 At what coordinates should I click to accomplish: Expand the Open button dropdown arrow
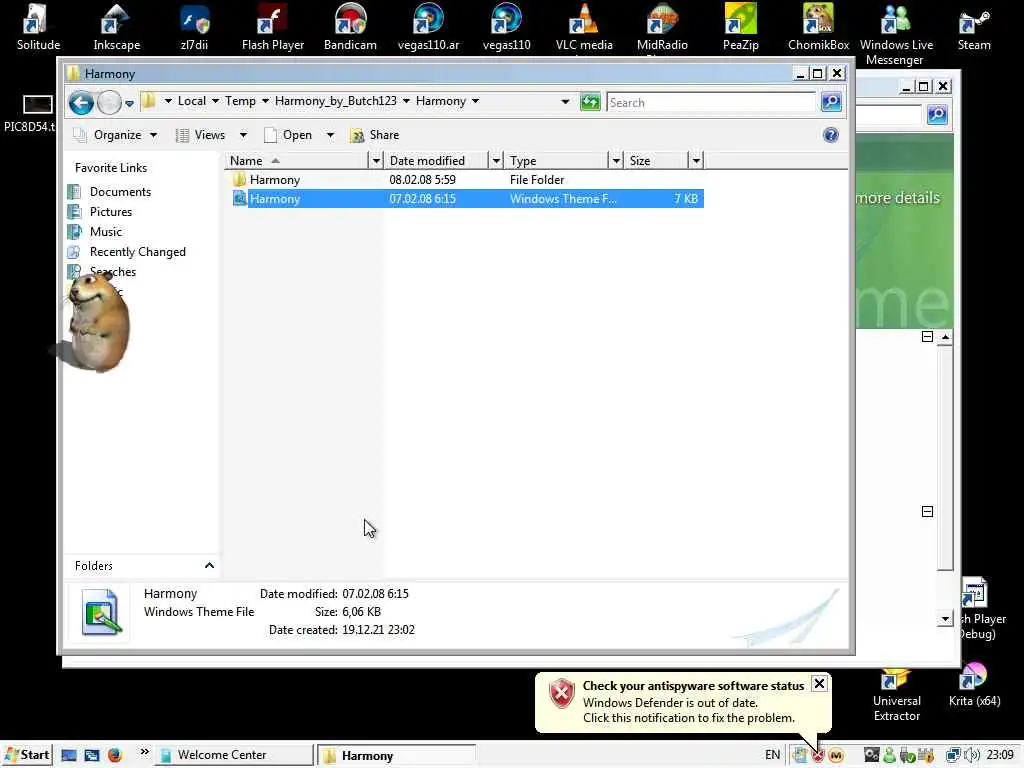click(330, 135)
